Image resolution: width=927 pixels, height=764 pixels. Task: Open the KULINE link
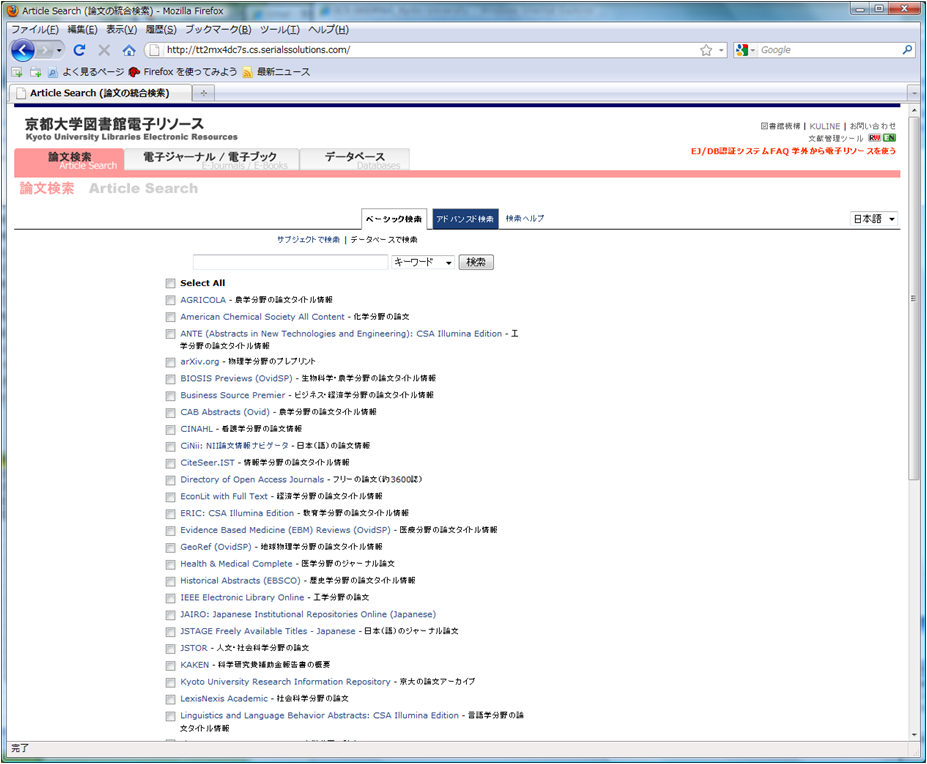825,126
